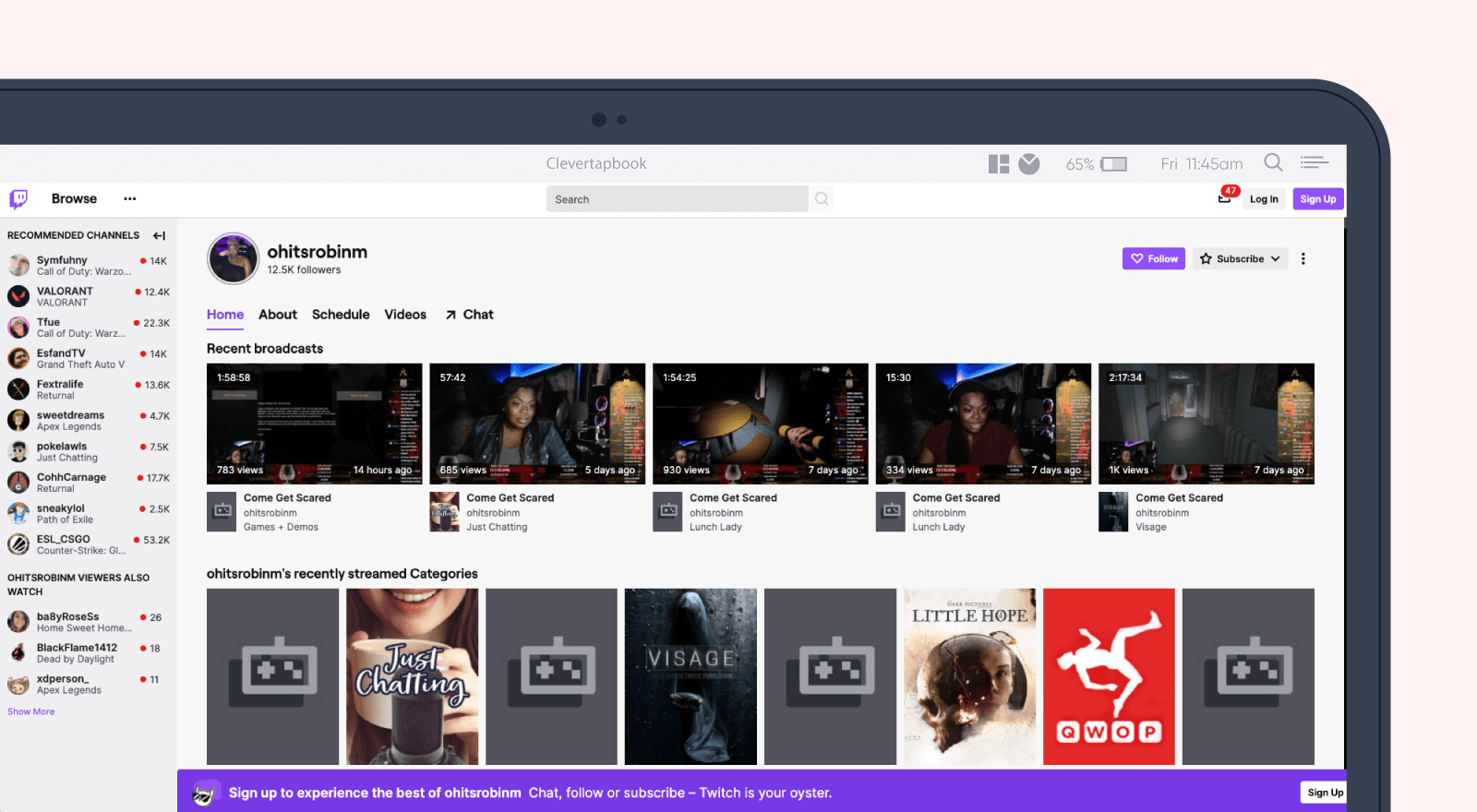Click the Visage link under fifth broadcast
1477x812 pixels.
(x=1151, y=528)
